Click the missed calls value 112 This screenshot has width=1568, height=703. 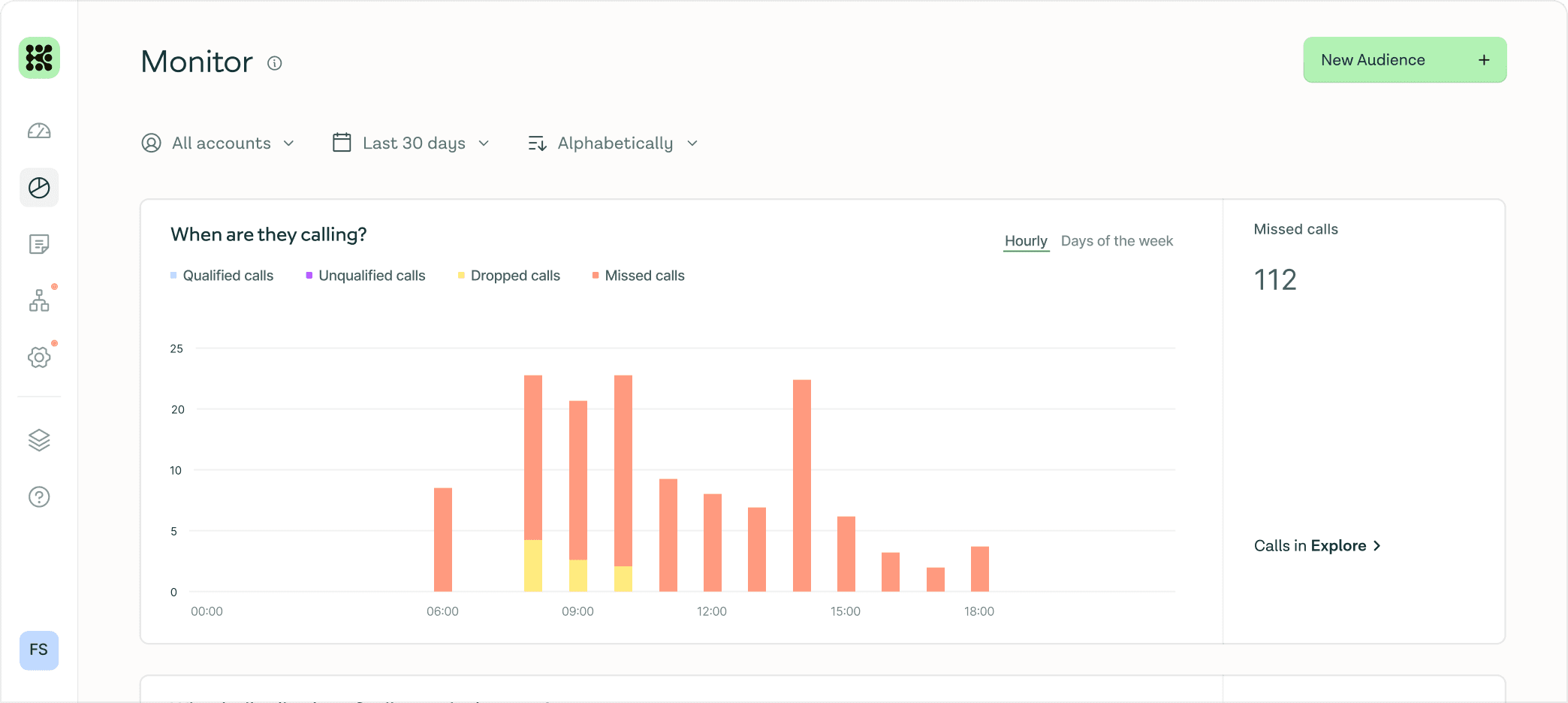pyautogui.click(x=1275, y=280)
